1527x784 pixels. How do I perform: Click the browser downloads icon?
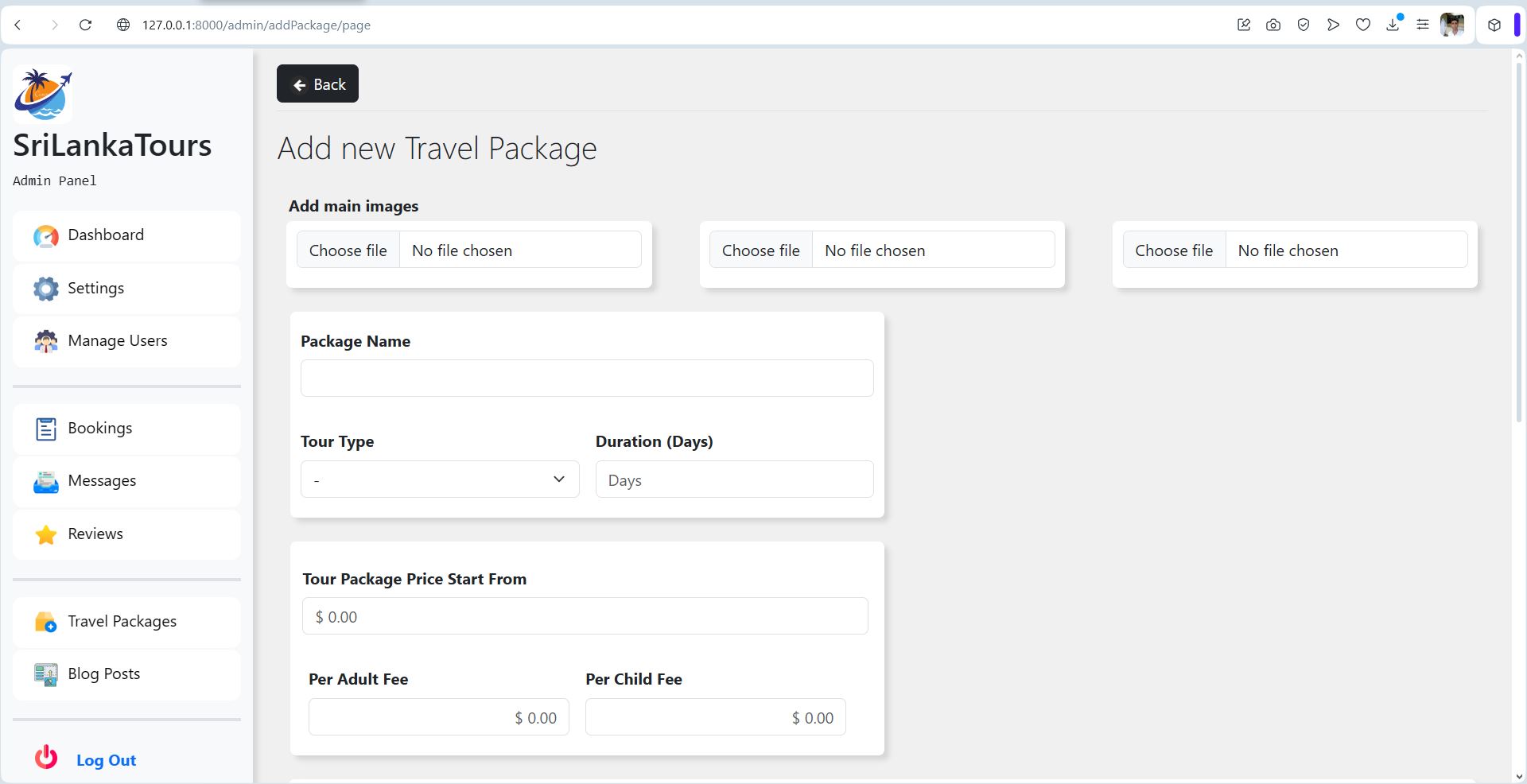coord(1393,25)
